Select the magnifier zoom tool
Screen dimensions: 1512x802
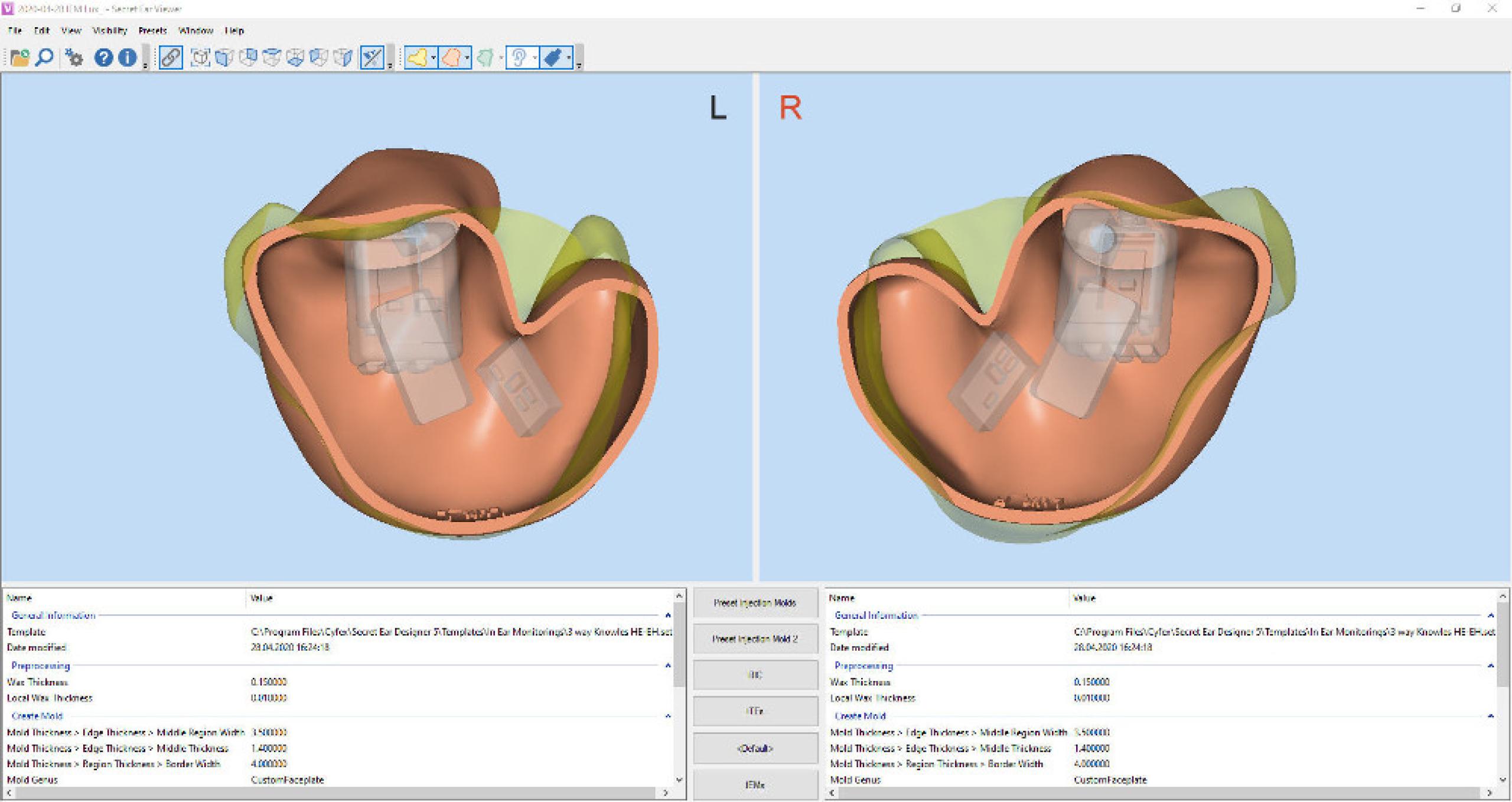(44, 57)
